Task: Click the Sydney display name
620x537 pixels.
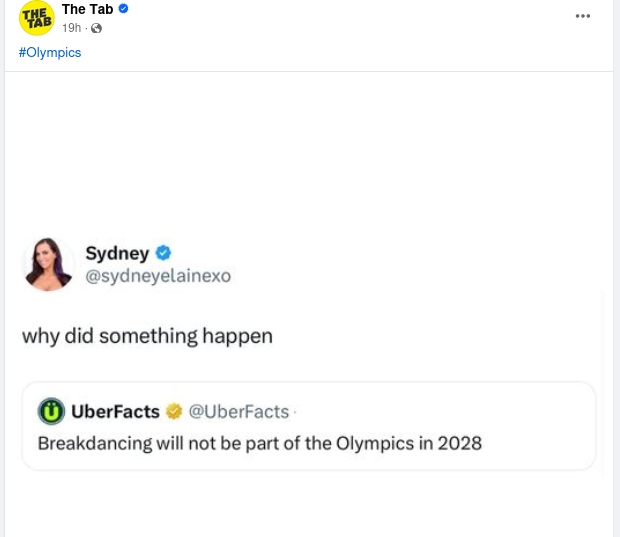Action: pyautogui.click(x=117, y=253)
